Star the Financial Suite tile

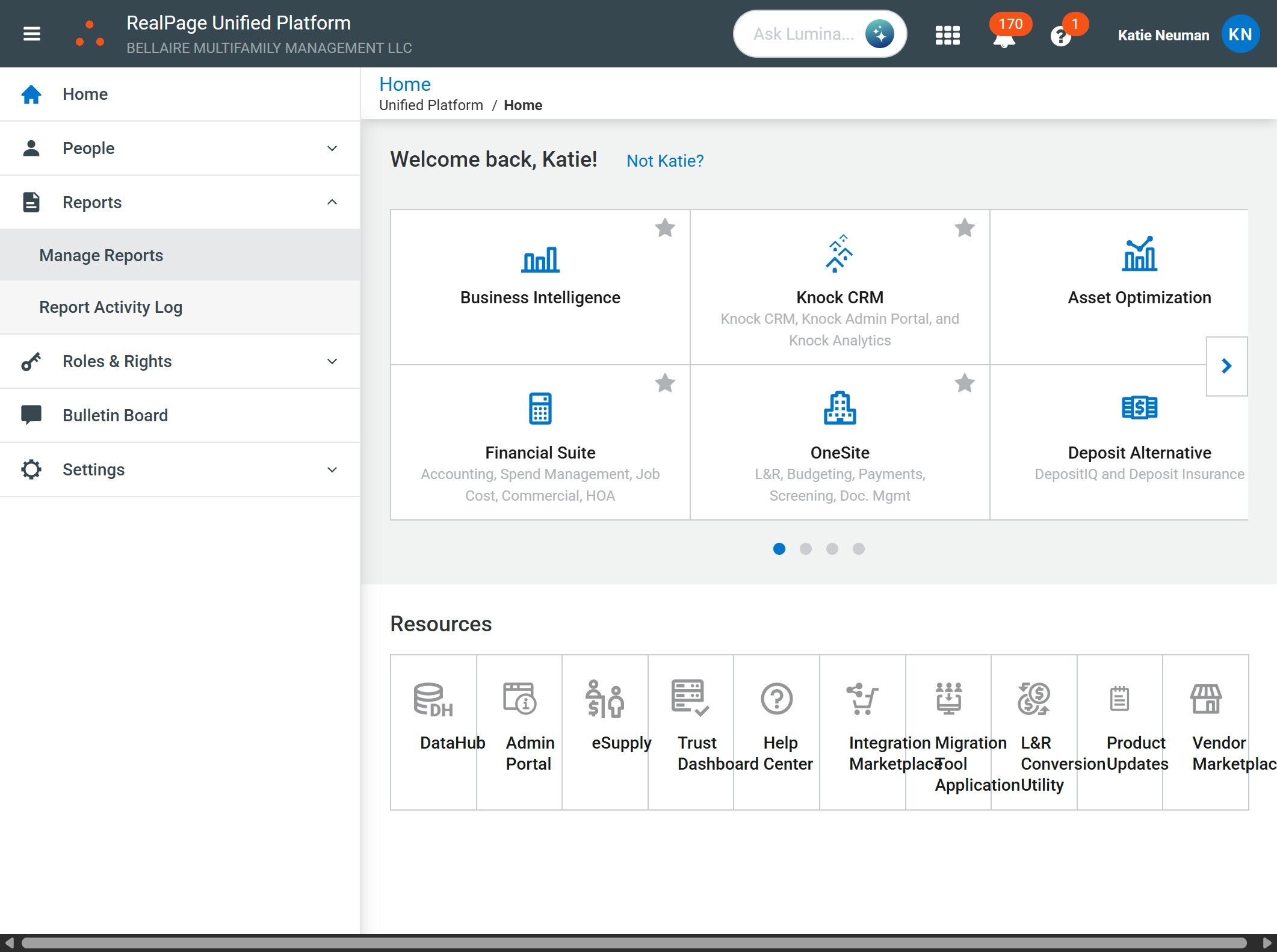(x=664, y=383)
